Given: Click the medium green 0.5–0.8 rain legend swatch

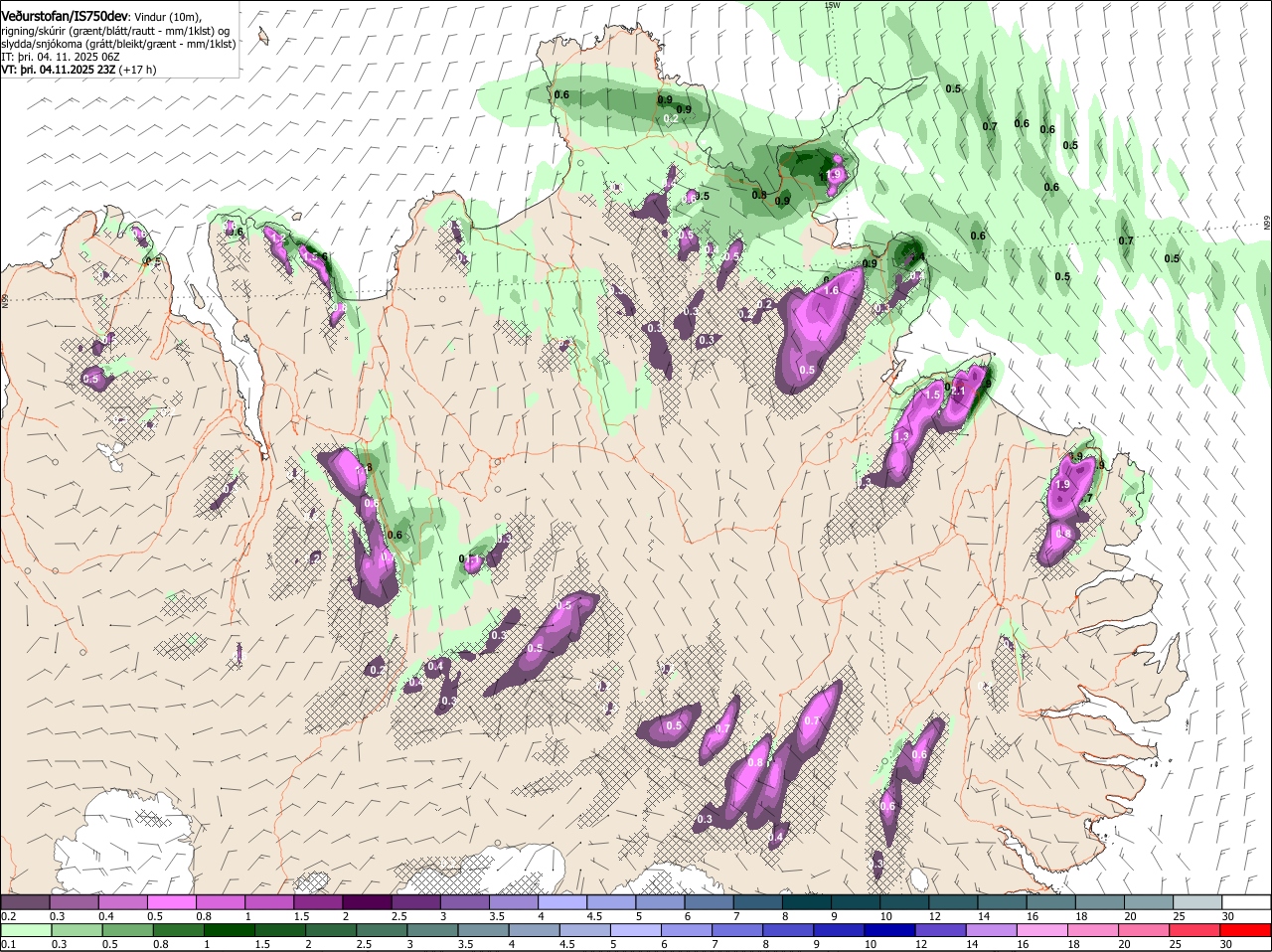Looking at the screenshot, I should pyautogui.click(x=128, y=930).
